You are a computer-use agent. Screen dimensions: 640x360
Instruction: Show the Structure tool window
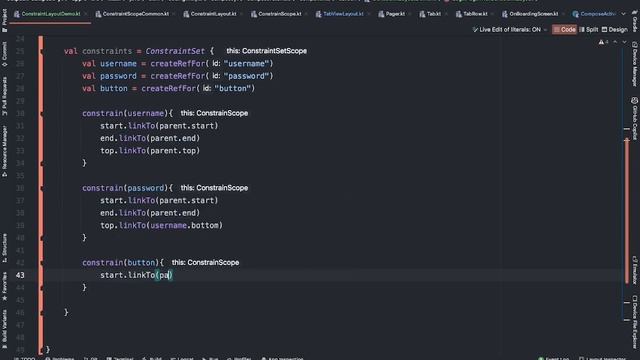pos(4,248)
